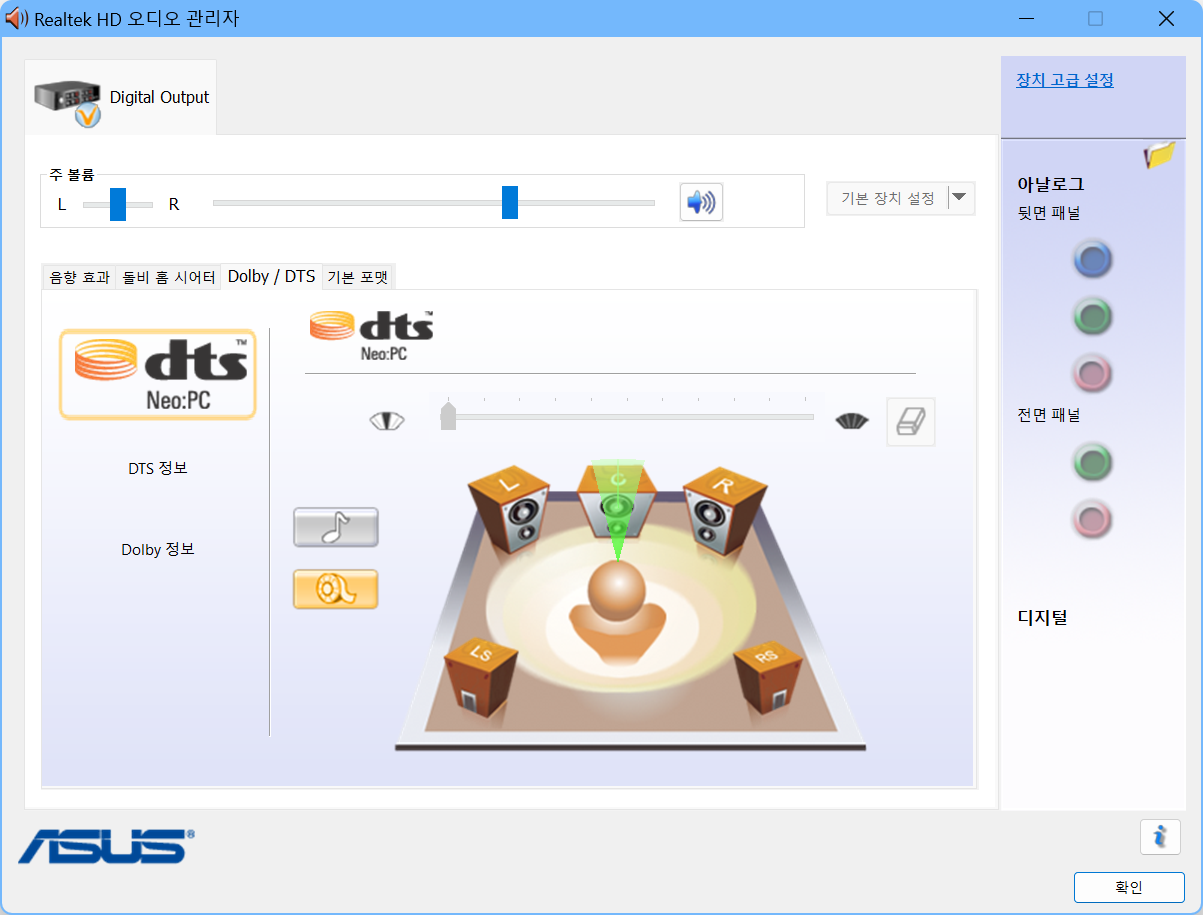
Task: Click the blue rear panel jack
Action: tap(1093, 259)
